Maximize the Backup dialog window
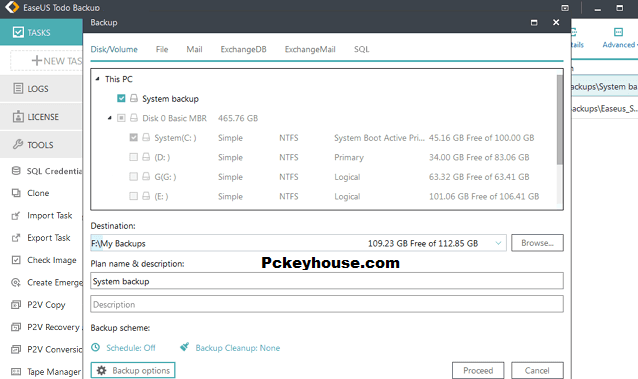Image resolution: width=638 pixels, height=379 pixels. 534,22
